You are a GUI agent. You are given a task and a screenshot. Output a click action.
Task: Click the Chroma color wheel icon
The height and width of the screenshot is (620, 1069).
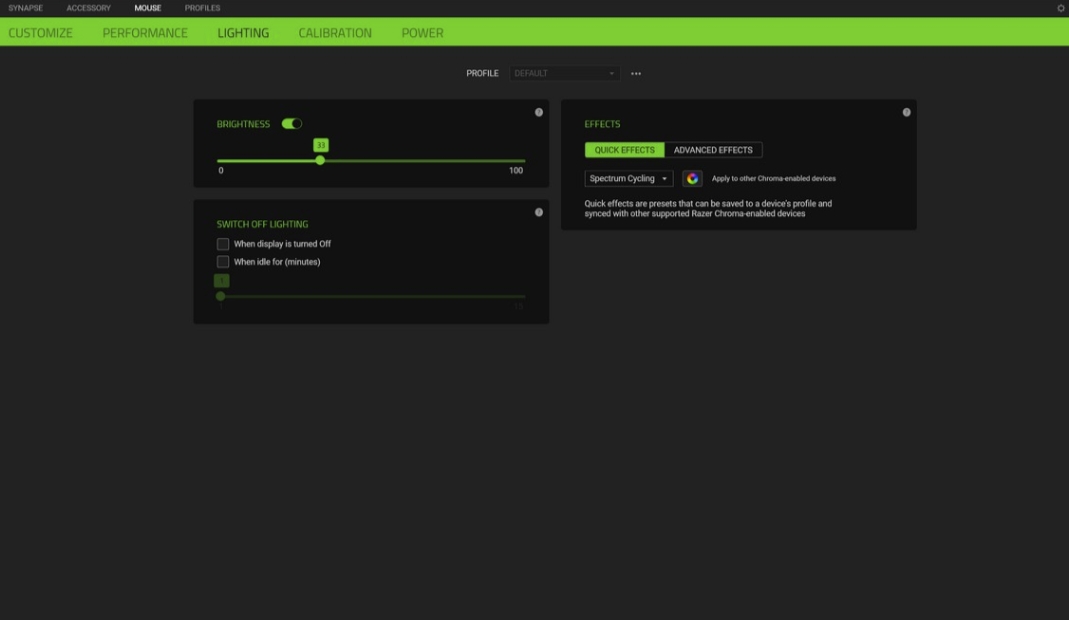point(692,179)
